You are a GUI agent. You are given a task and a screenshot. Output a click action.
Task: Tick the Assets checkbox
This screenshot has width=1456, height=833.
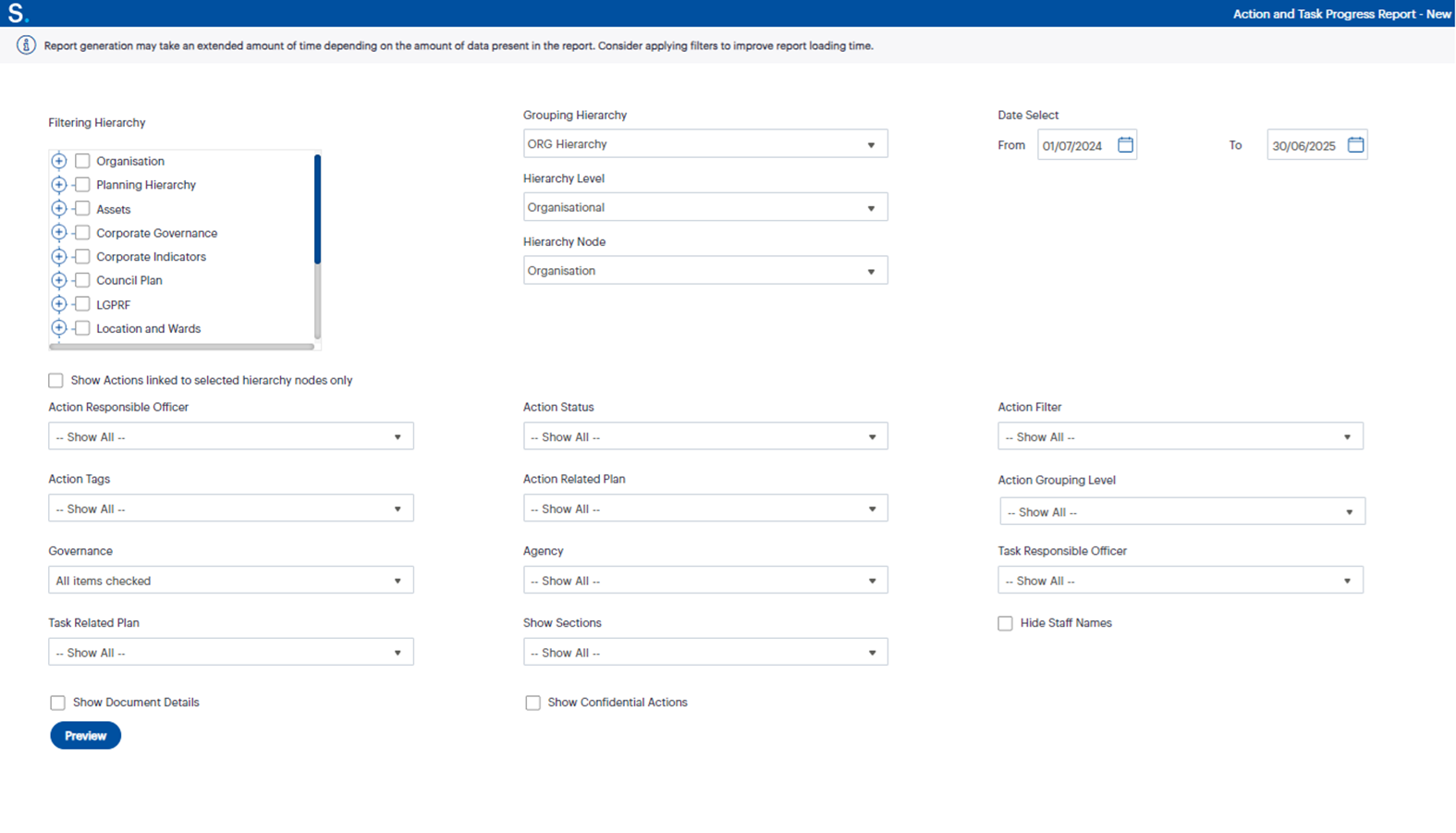(82, 209)
